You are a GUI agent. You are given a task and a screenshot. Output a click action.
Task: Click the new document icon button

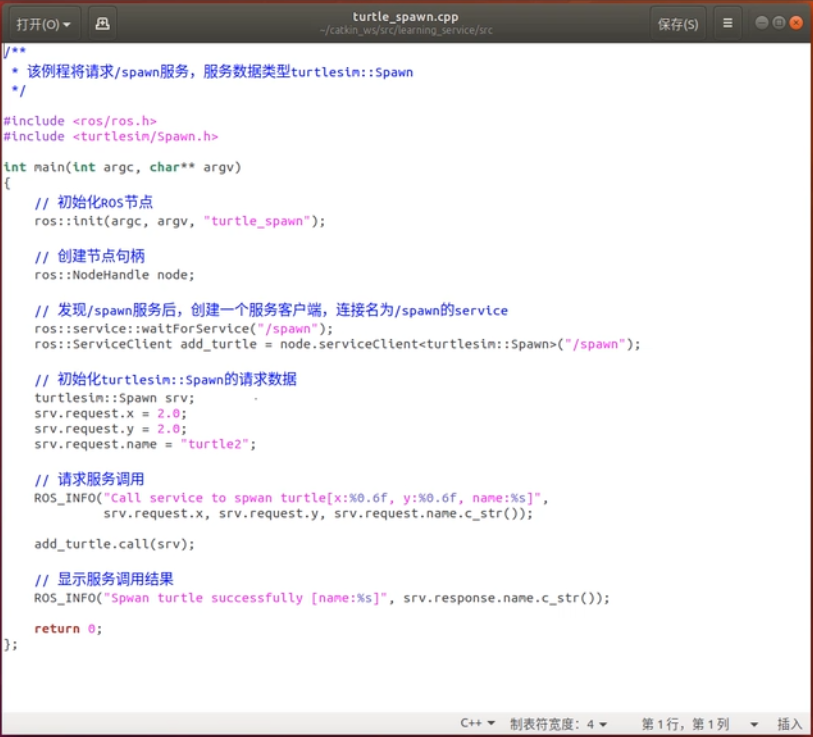102,24
